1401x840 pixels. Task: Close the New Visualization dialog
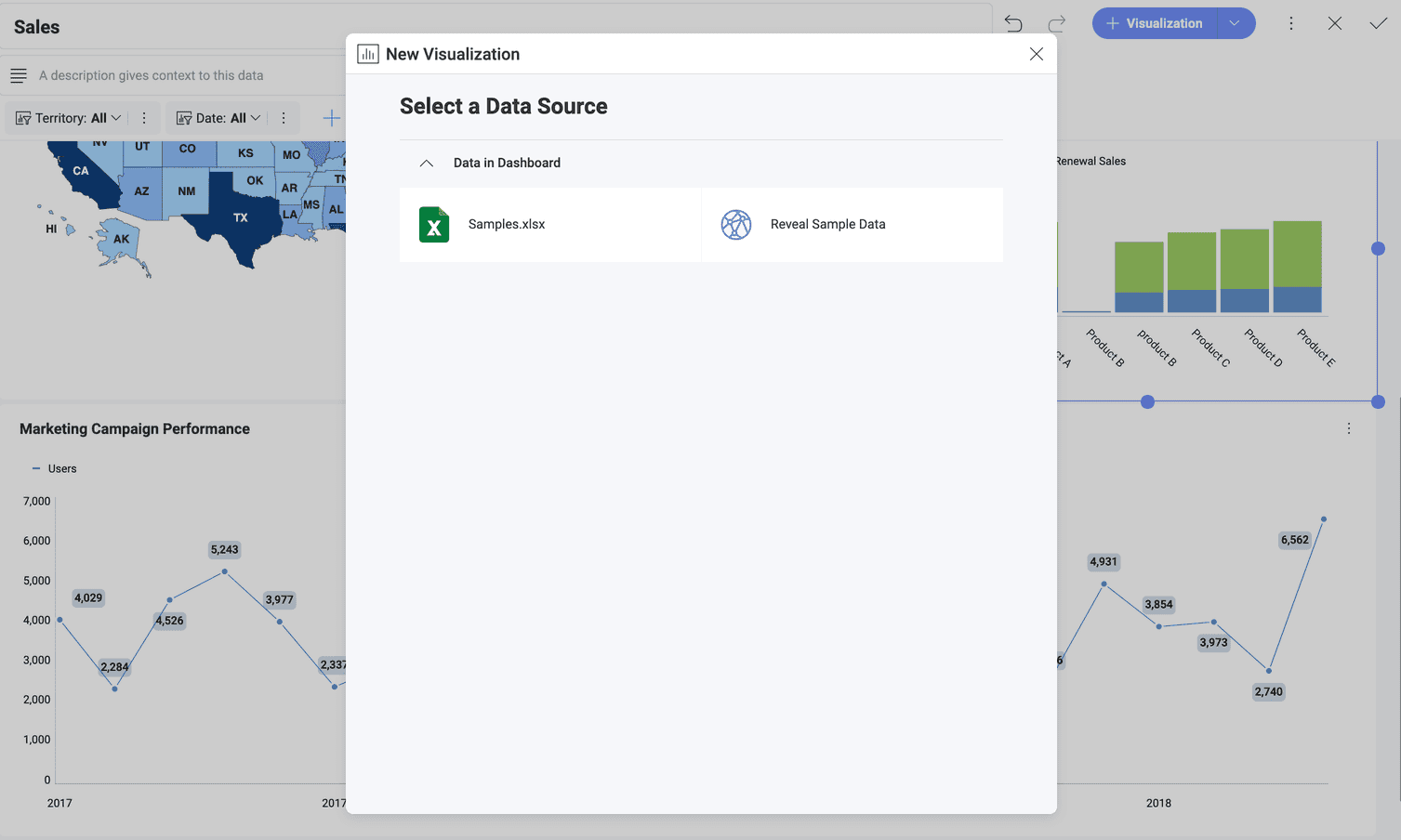point(1037,54)
